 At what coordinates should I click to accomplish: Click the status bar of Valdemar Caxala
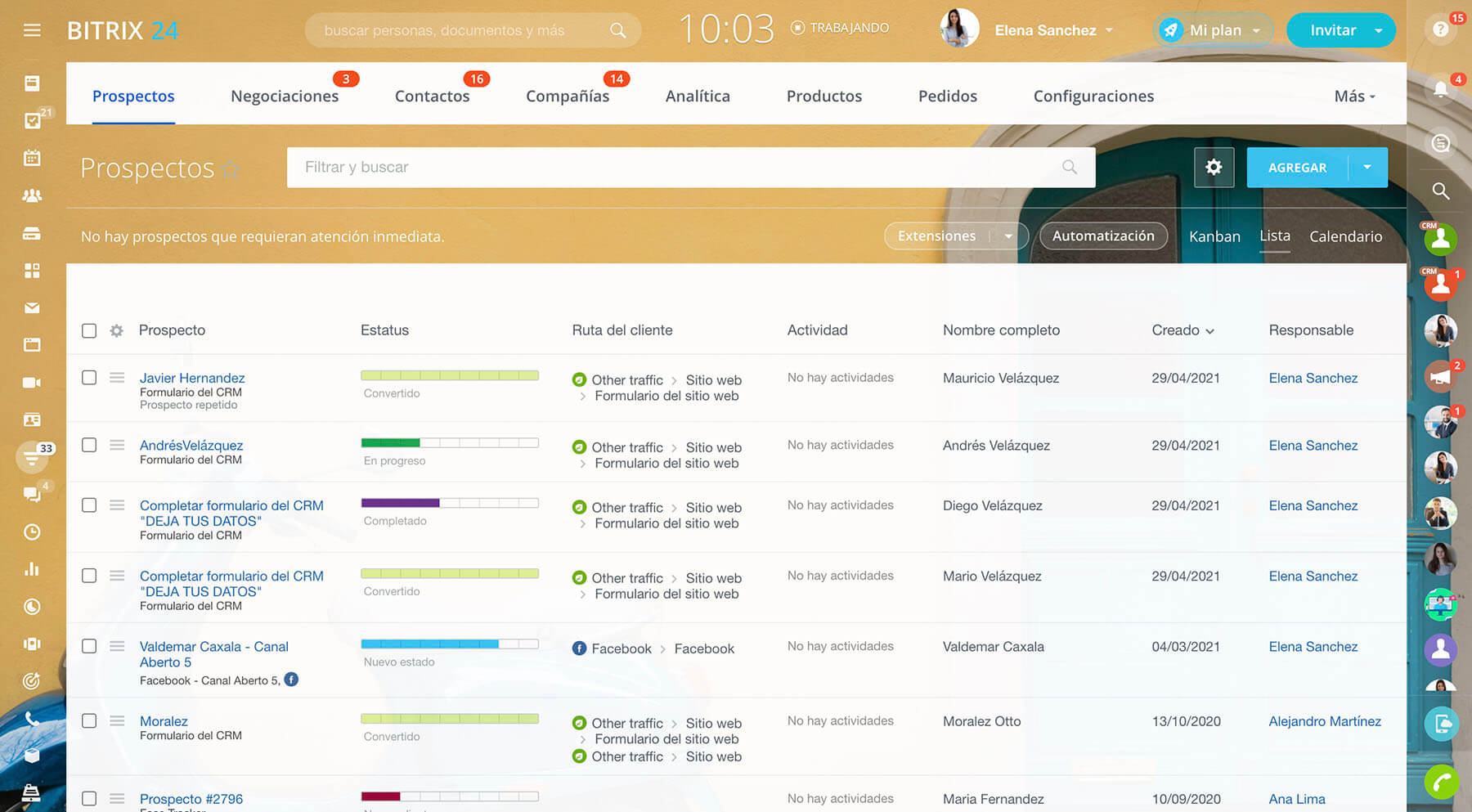[449, 644]
